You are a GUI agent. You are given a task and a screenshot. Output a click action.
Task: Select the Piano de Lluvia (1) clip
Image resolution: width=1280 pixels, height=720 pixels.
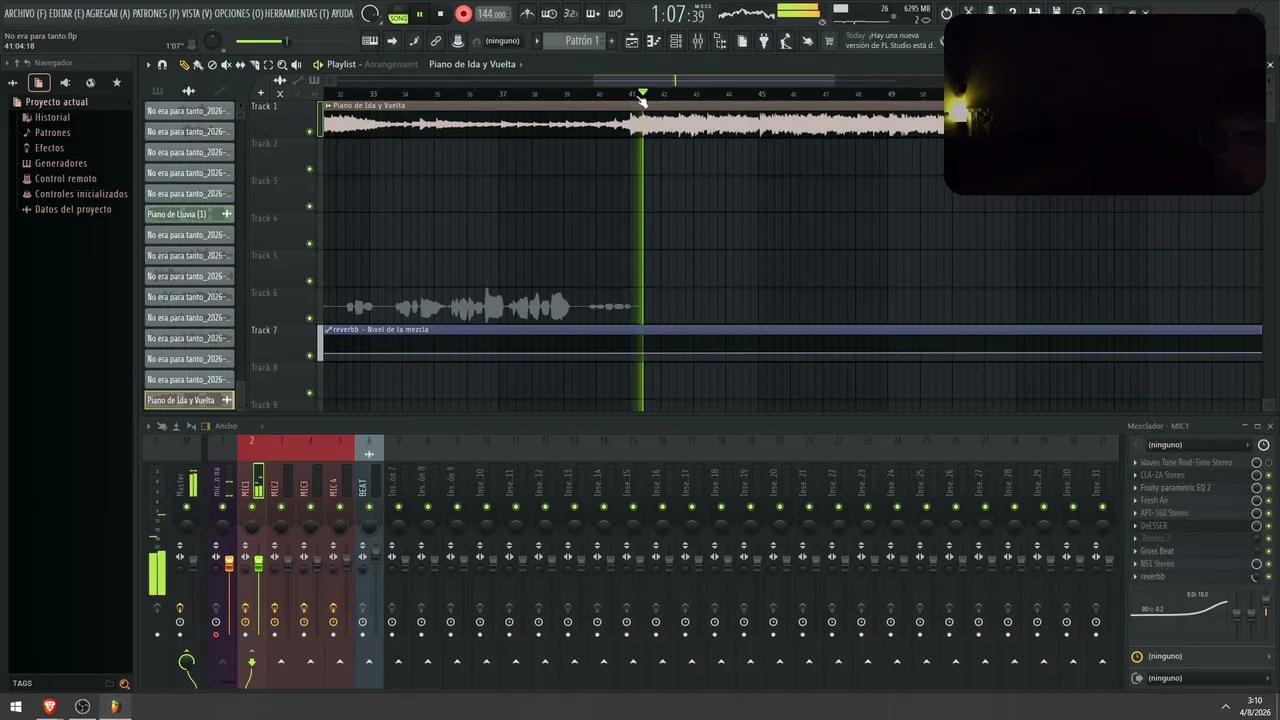(x=189, y=214)
